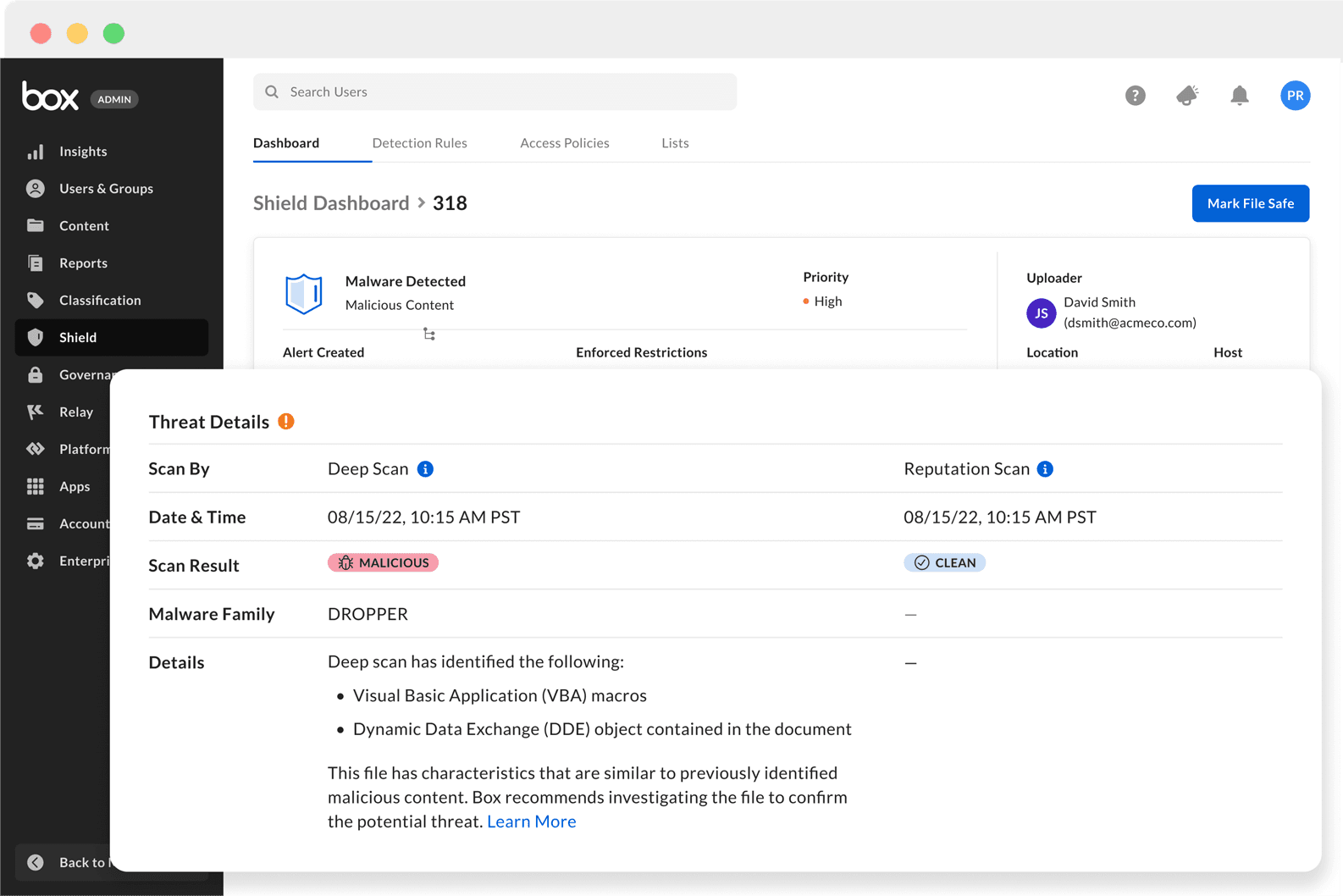Viewport: 1343px width, 896px height.
Task: Open the PR profile avatar
Action: tap(1296, 96)
